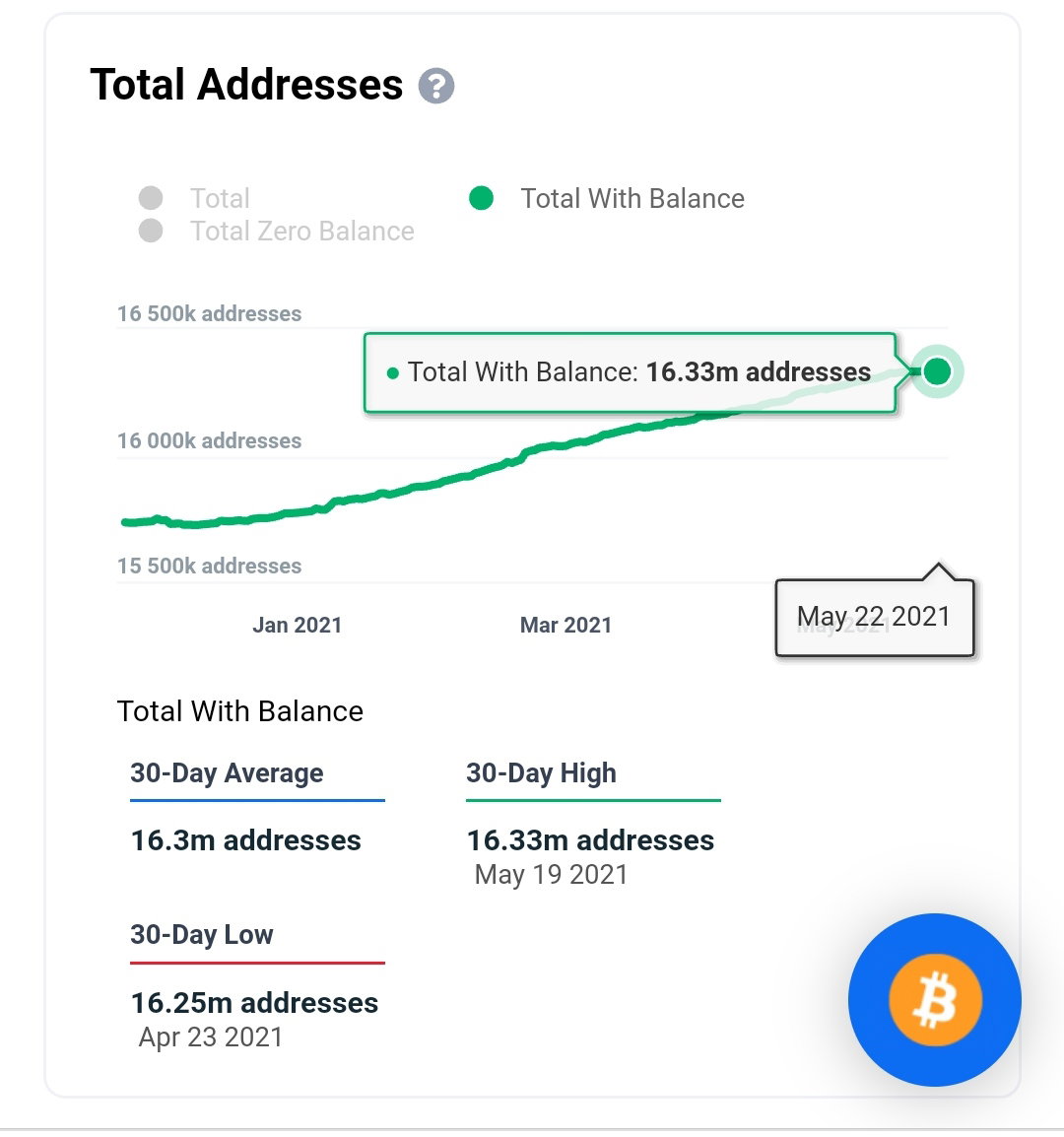Open the Total Addresses help question mark
1064x1137 pixels.
click(435, 87)
